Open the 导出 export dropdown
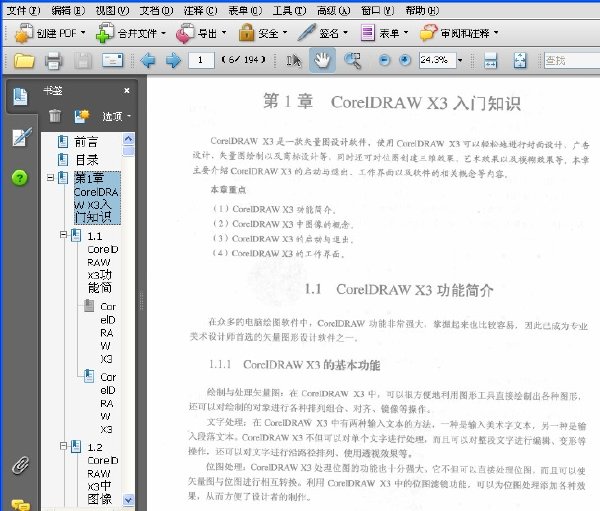The width and height of the screenshot is (600, 511). pyautogui.click(x=201, y=33)
